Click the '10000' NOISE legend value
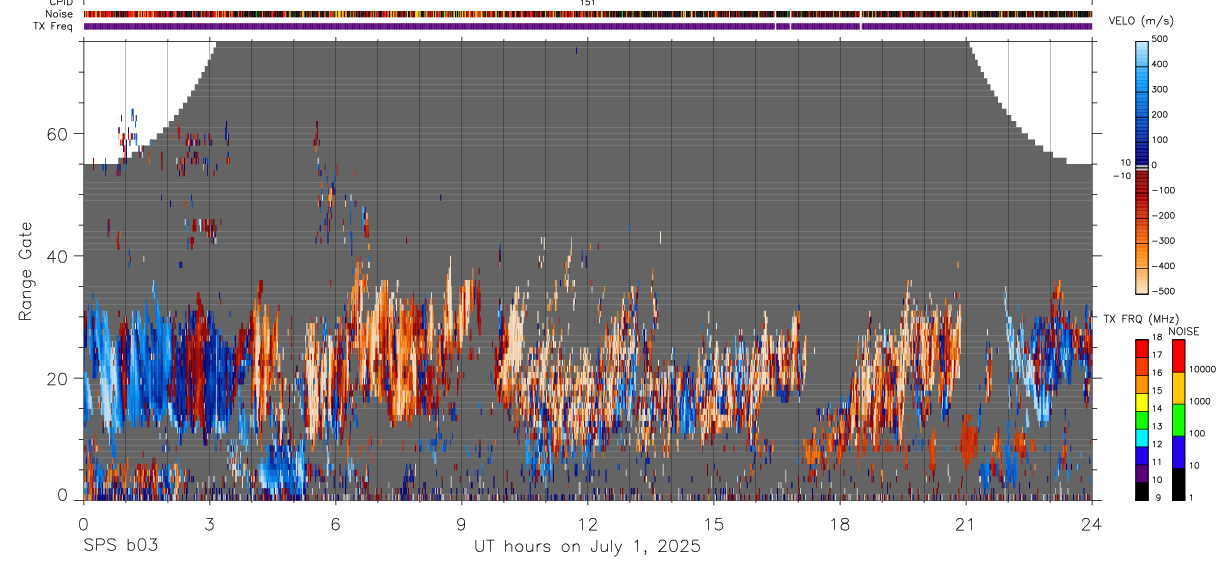 tap(1204, 369)
